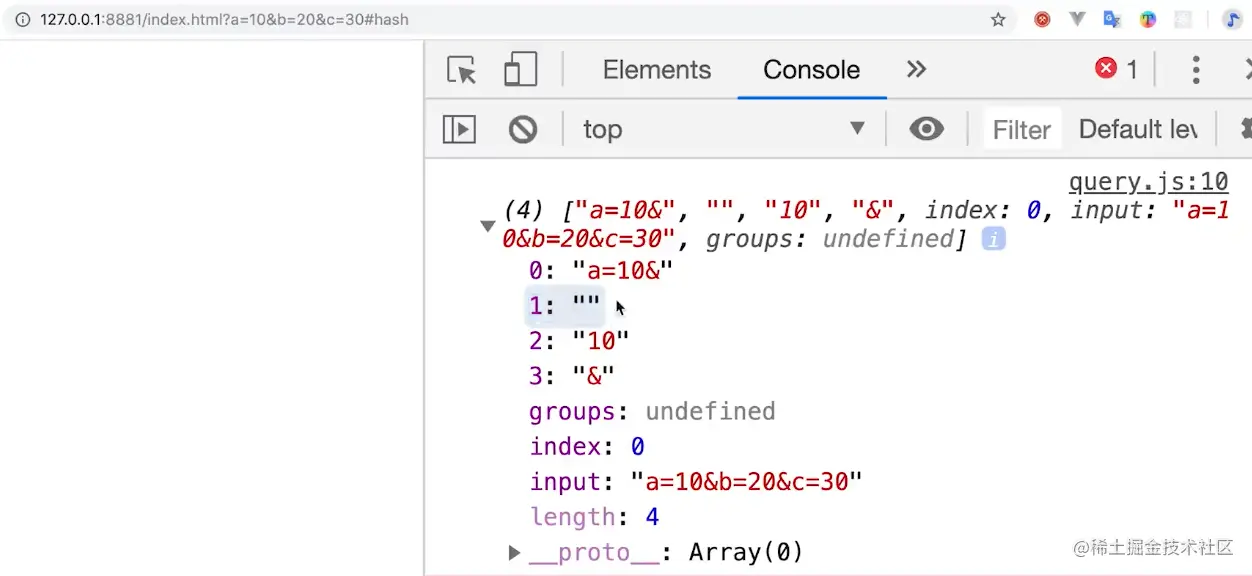The width and height of the screenshot is (1252, 576).
Task: Select the 1: "" array entry
Action: tap(565, 305)
